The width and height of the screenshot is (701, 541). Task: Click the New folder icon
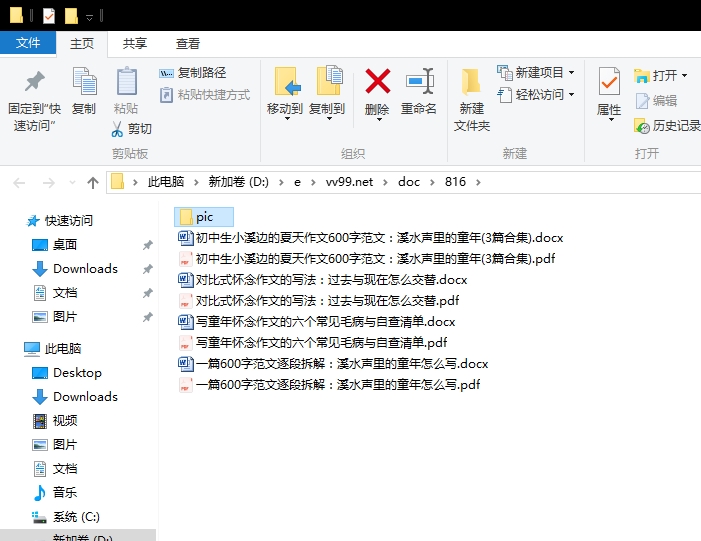tap(471, 82)
